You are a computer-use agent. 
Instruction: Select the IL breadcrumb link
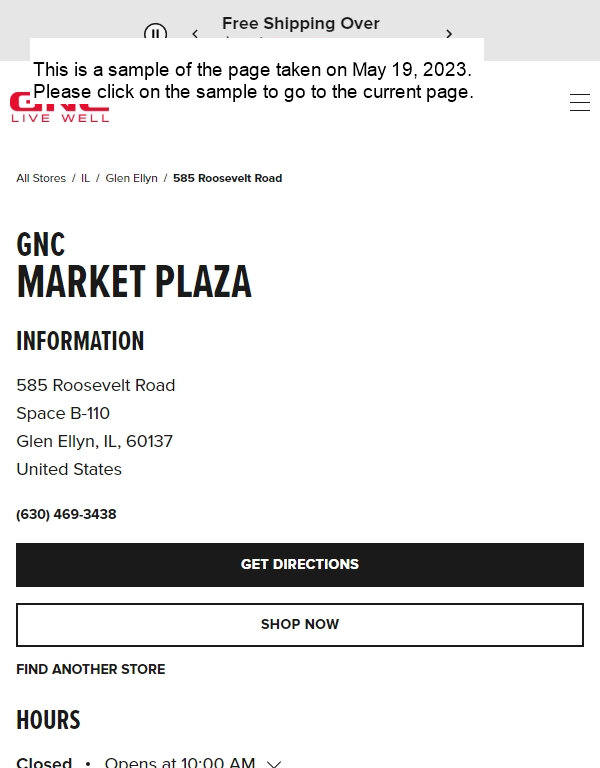point(85,178)
